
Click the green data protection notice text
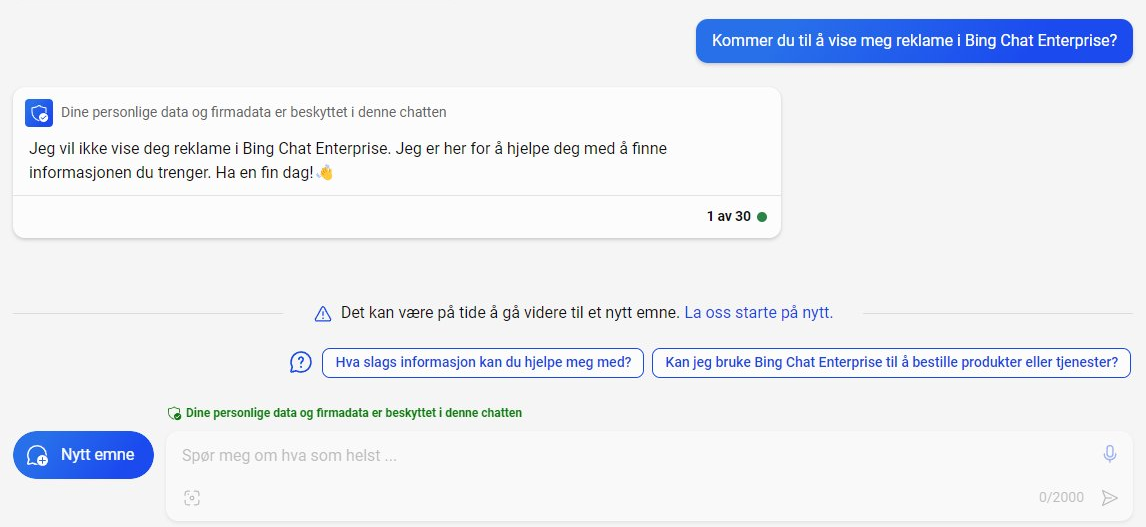click(x=354, y=413)
